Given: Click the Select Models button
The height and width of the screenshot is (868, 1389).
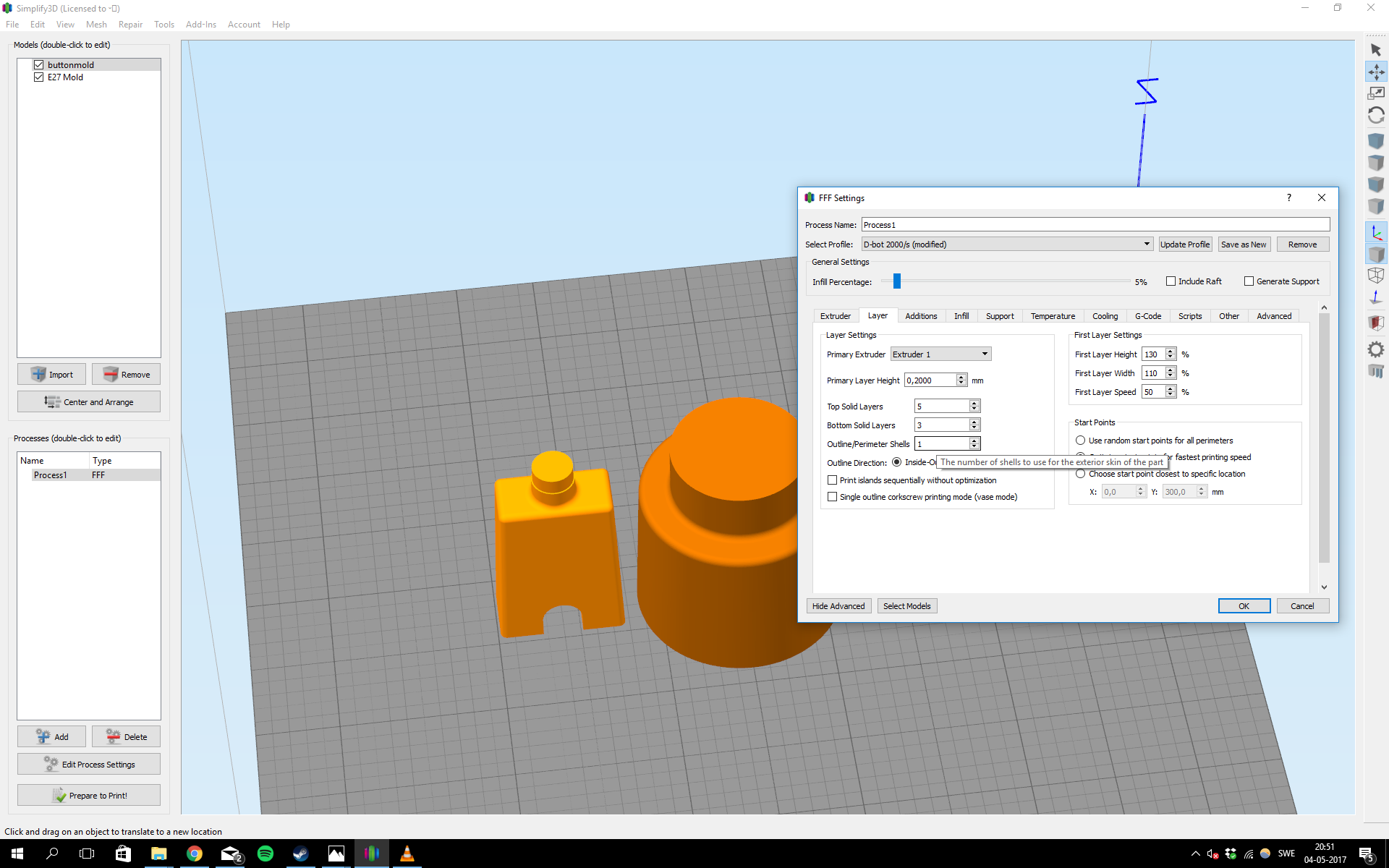Looking at the screenshot, I should (x=906, y=605).
